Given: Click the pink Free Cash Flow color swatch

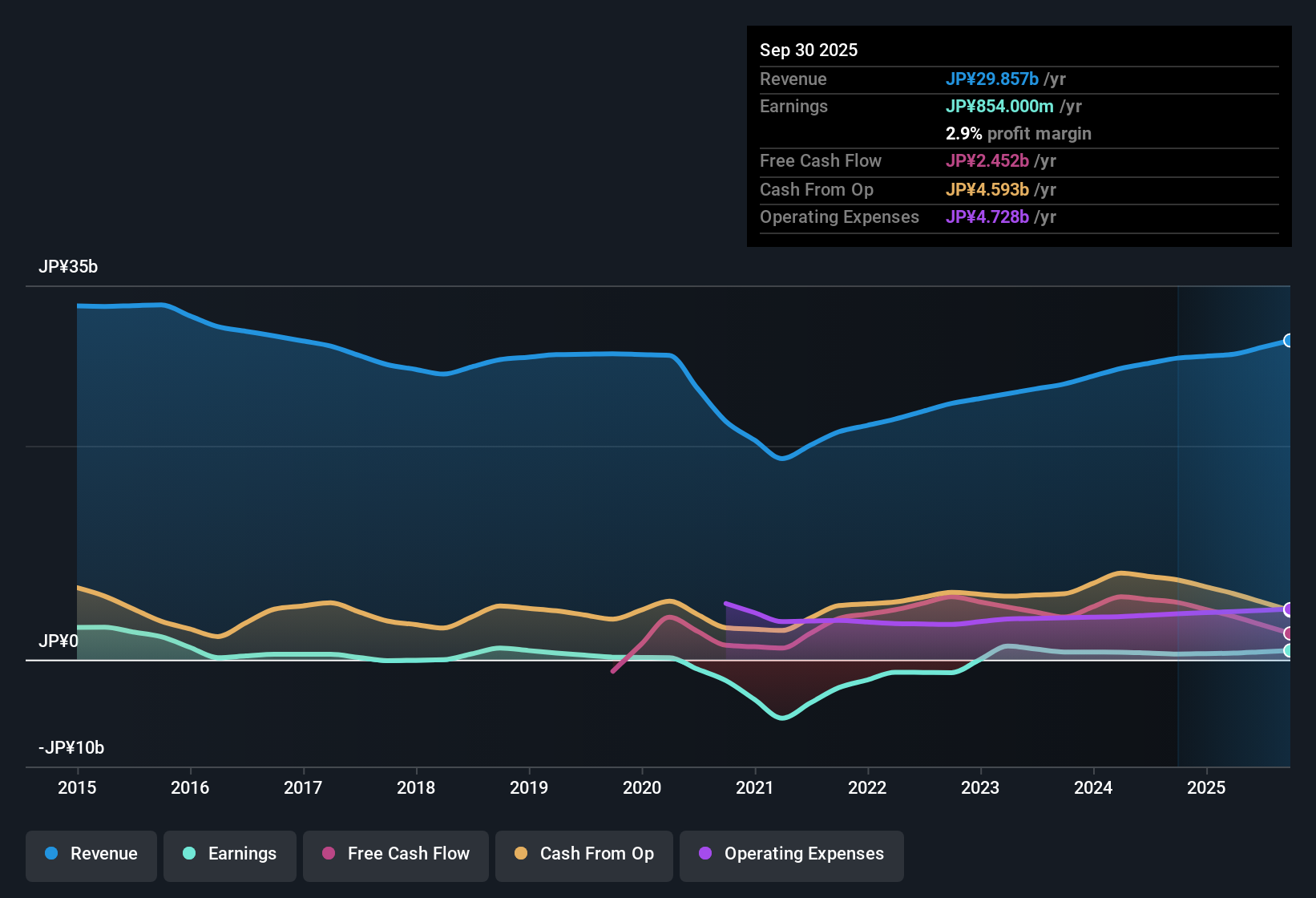Looking at the screenshot, I should (x=328, y=854).
